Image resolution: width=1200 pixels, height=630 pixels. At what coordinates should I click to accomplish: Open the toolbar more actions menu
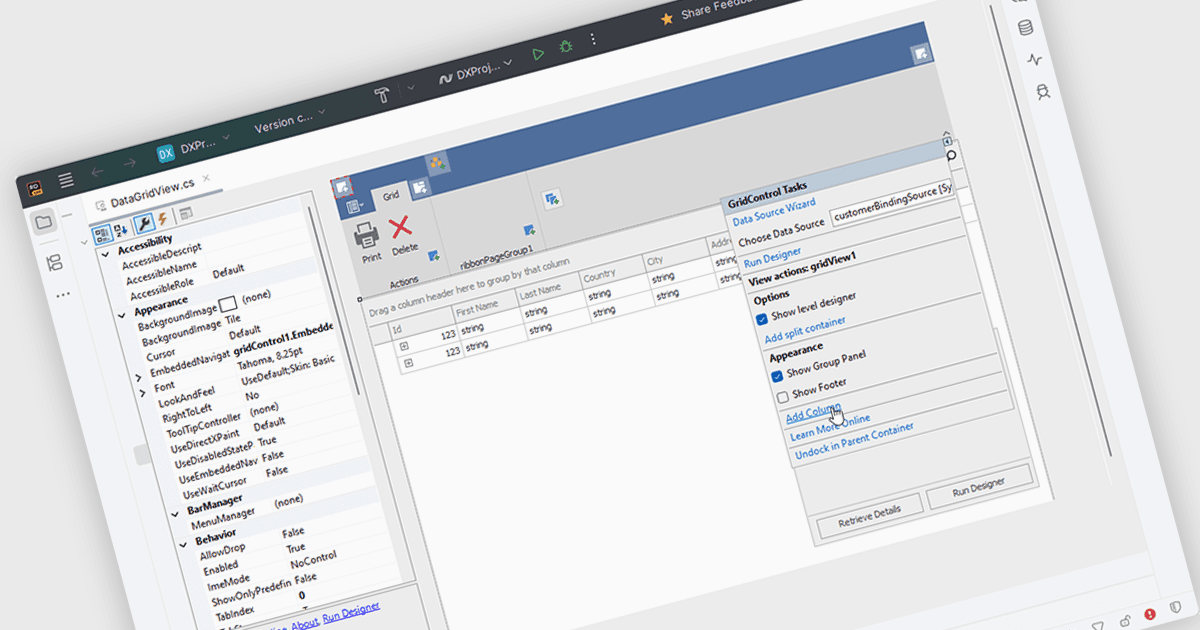point(593,40)
